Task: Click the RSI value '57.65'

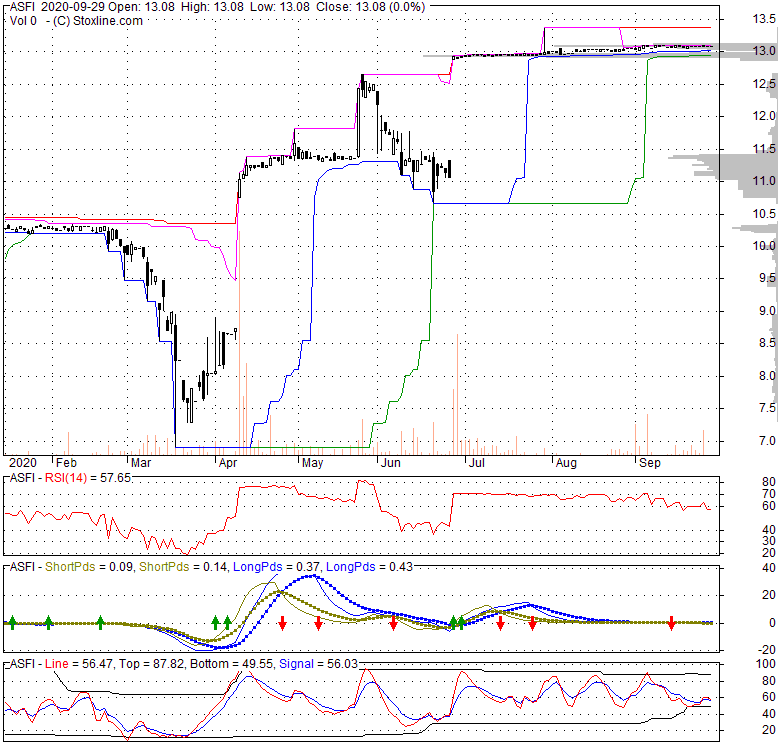Action: (115, 478)
